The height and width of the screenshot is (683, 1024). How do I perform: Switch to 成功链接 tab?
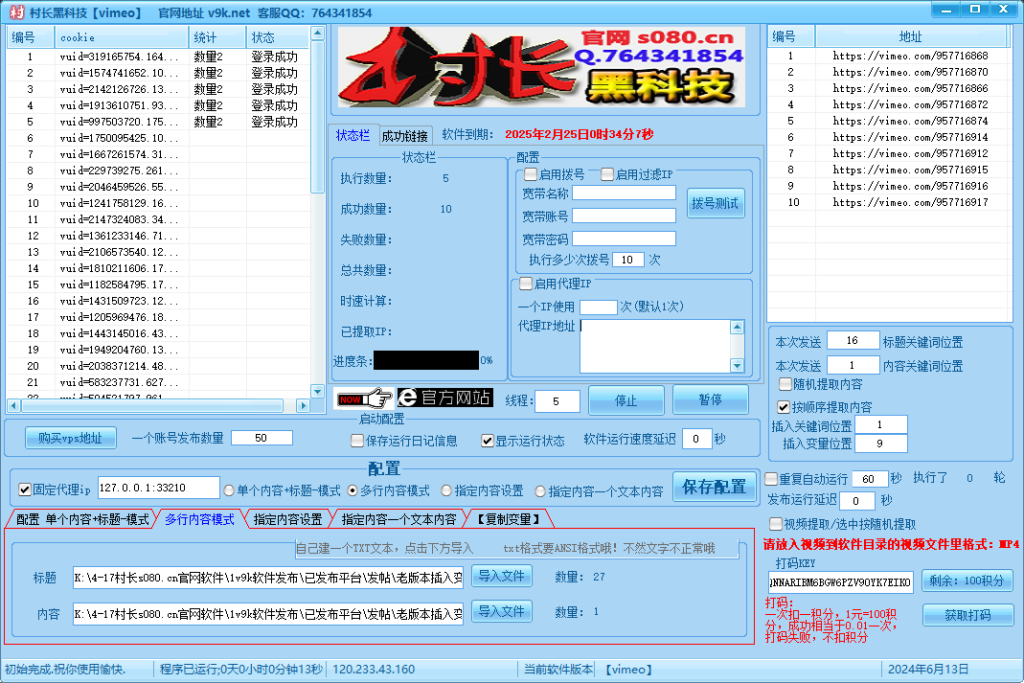[405, 136]
